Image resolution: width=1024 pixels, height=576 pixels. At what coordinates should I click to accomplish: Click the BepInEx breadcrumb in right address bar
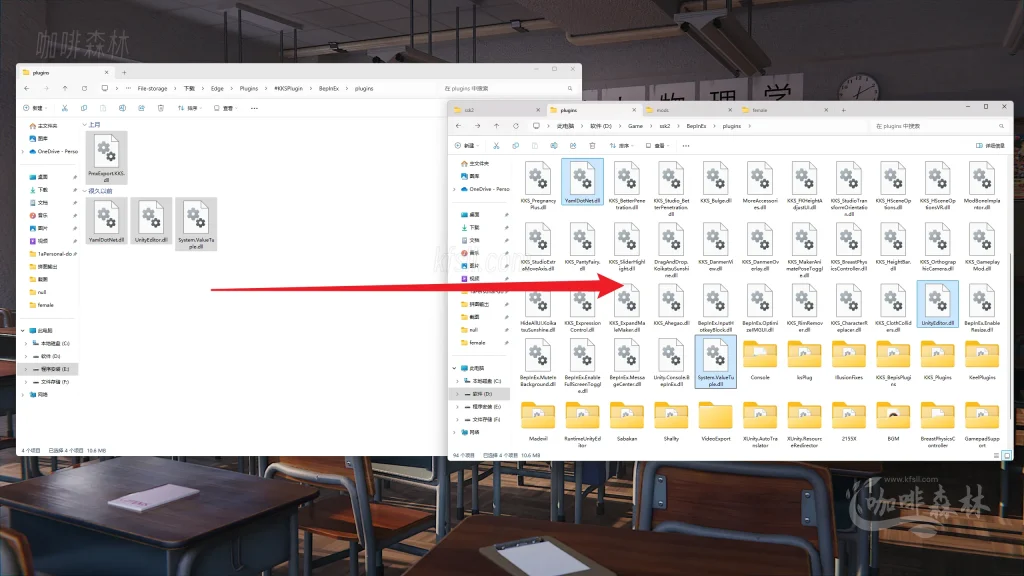coord(695,126)
